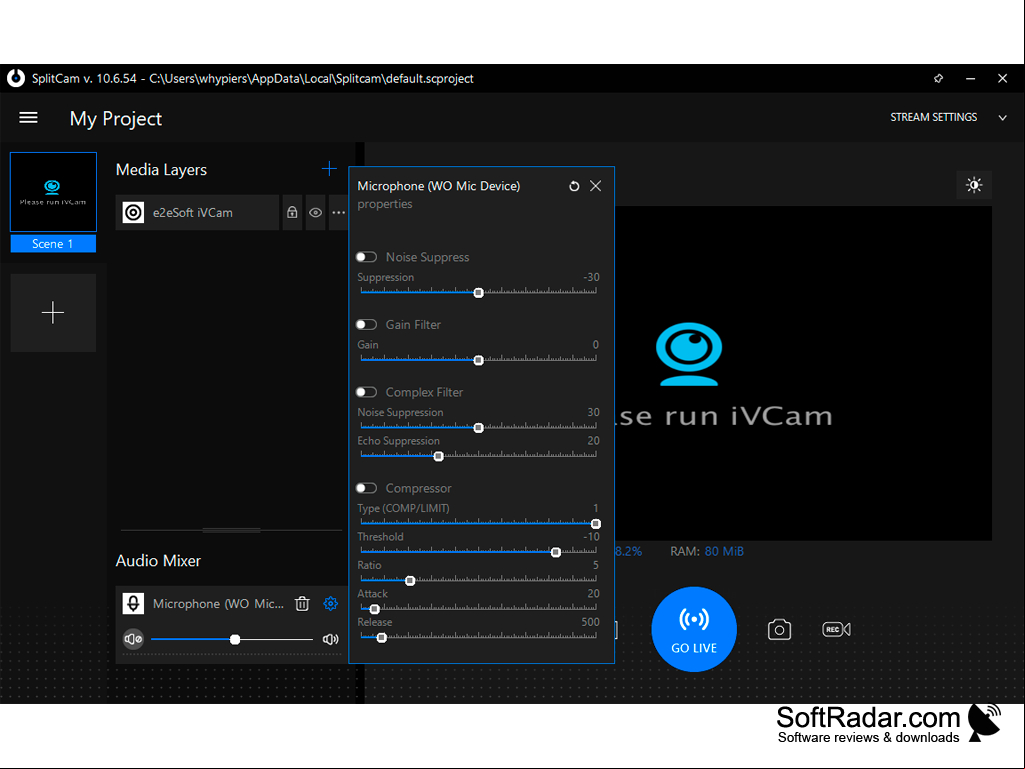Viewport: 1025px width, 769px height.
Task: Adjust the microphone volume slider
Action: point(232,640)
